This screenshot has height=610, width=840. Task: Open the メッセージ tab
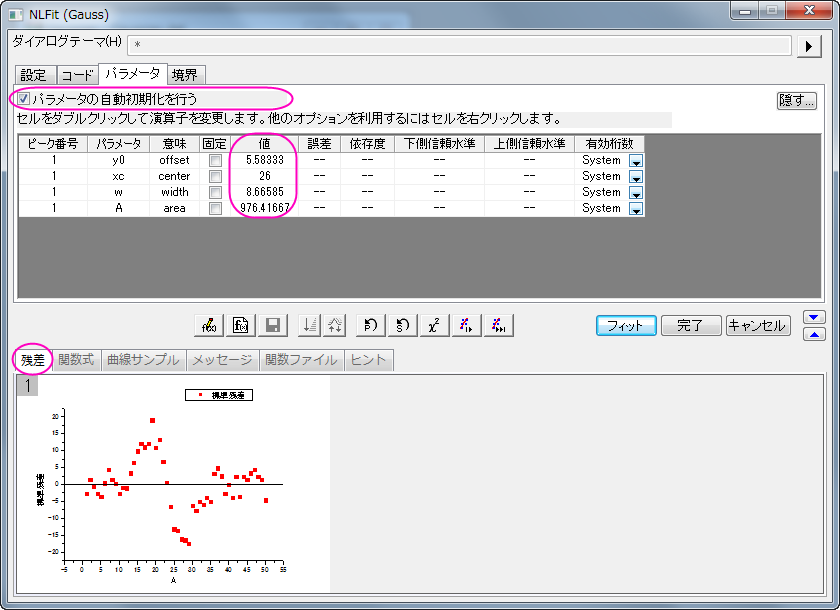coord(222,360)
